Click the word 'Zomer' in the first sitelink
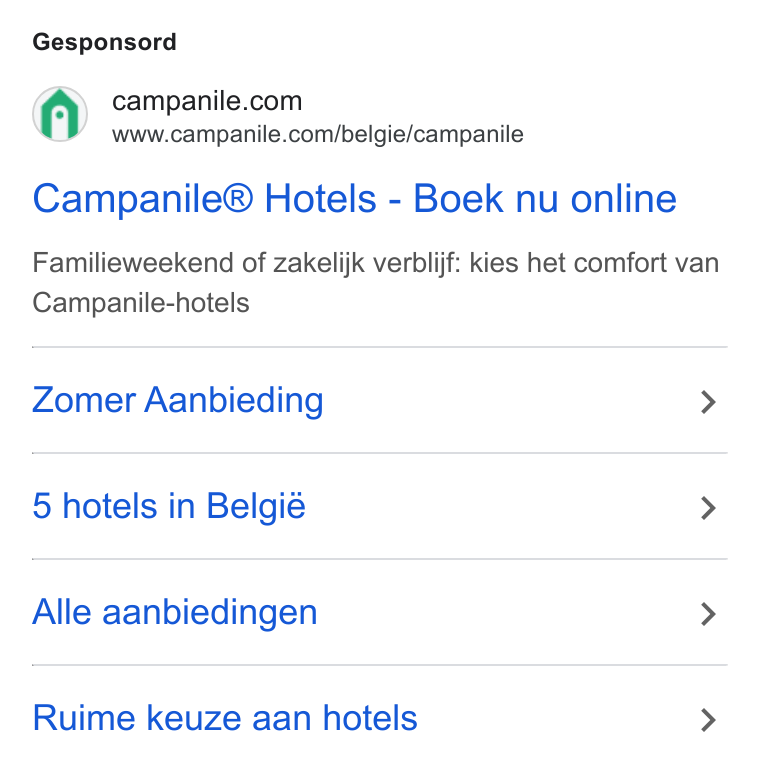The height and width of the screenshot is (770, 760). (x=84, y=401)
